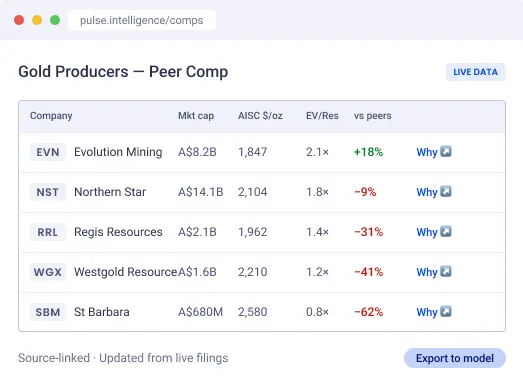Image resolution: width=523 pixels, height=385 pixels.
Task: Click the Company column header
Action: coord(51,116)
